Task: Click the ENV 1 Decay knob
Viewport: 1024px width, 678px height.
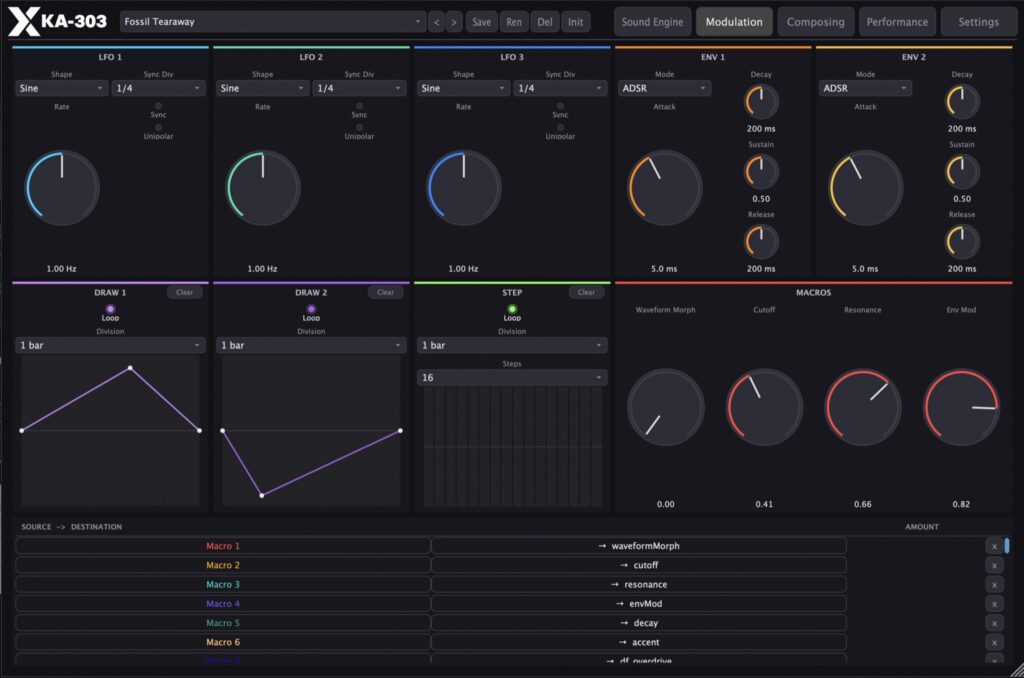Action: pyautogui.click(x=761, y=102)
